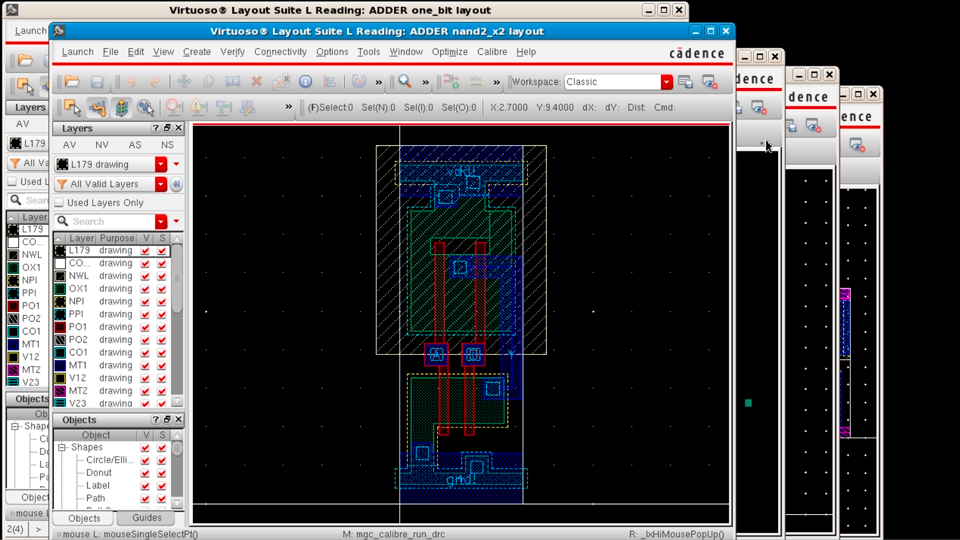The image size is (960, 540).
Task: Click the Redo arrow icon
Action: pyautogui.click(x=156, y=81)
